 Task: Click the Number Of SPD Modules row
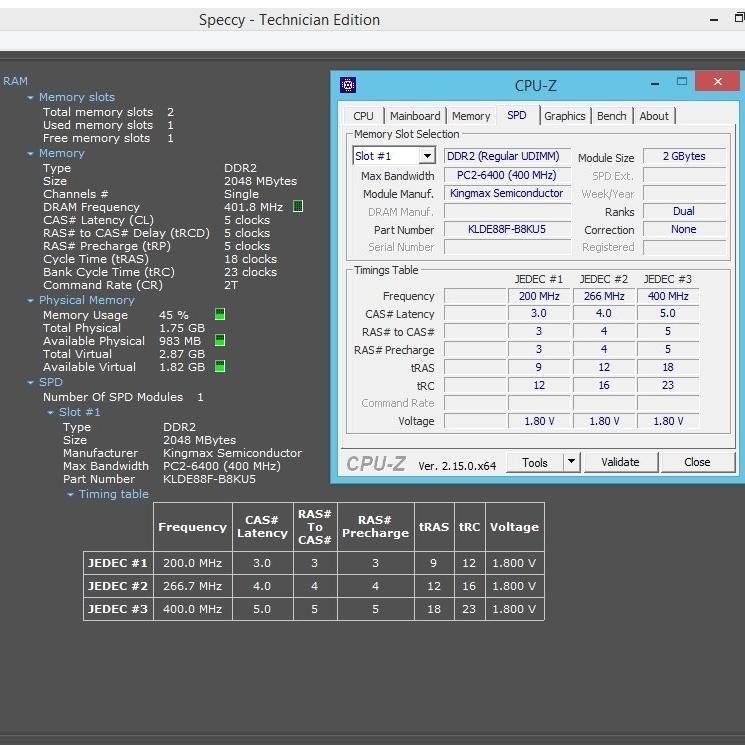123,397
